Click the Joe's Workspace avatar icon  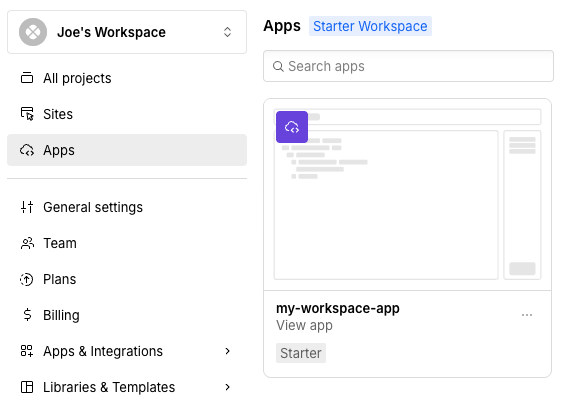click(33, 32)
